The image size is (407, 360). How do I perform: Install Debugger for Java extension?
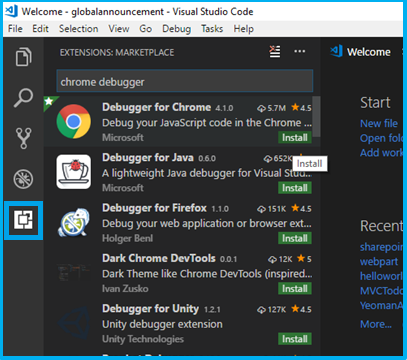[x=295, y=188]
